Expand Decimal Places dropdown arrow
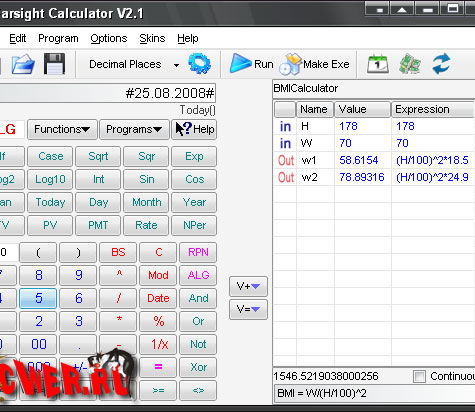This screenshot has width=475, height=412. pos(176,65)
